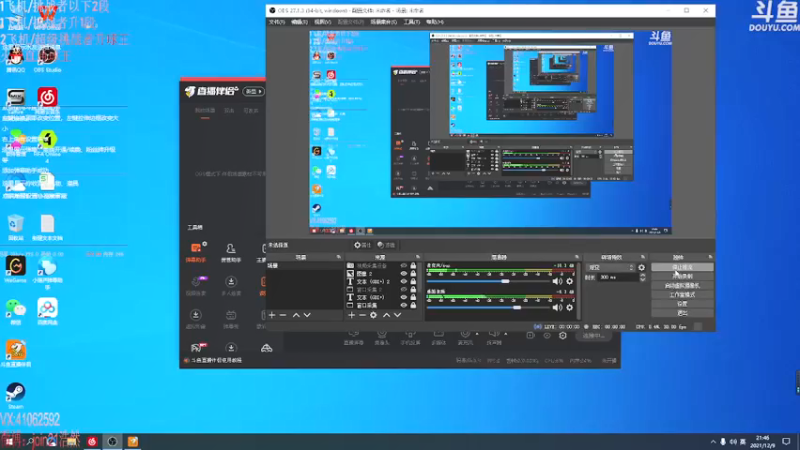
Task: Click the 开始录制 button
Action: 682,277
